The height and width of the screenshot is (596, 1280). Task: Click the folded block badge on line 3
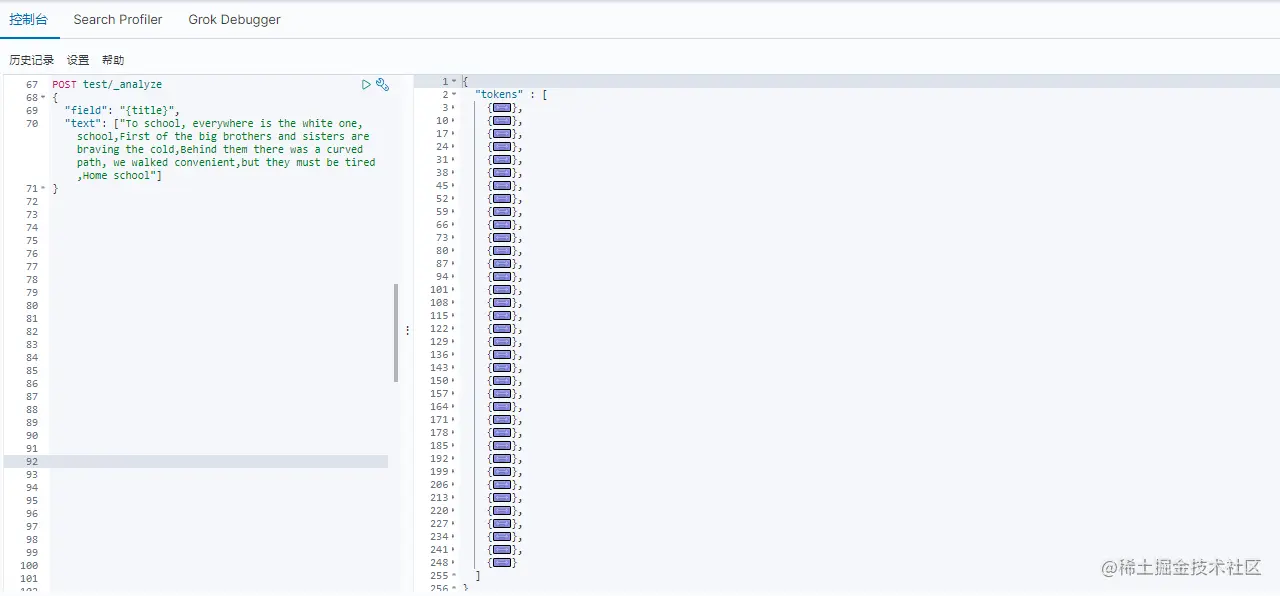(502, 108)
